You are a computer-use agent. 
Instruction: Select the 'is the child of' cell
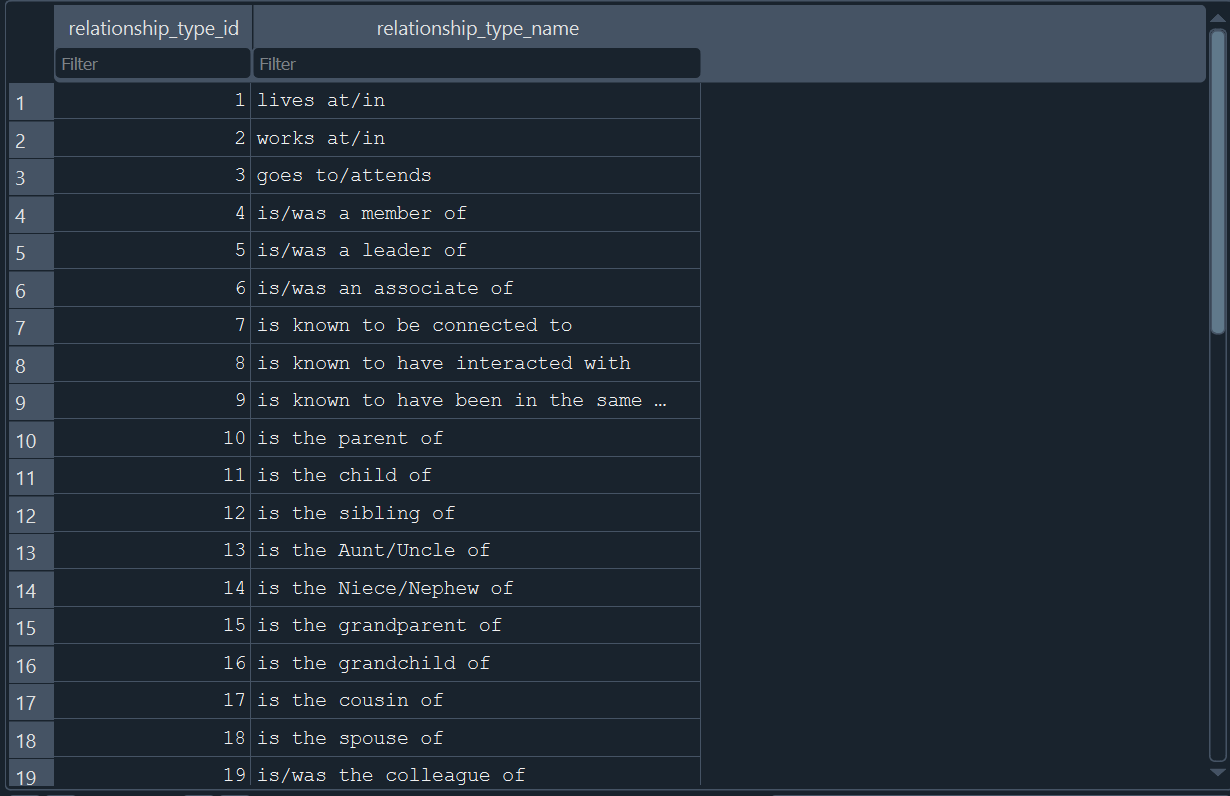(476, 476)
